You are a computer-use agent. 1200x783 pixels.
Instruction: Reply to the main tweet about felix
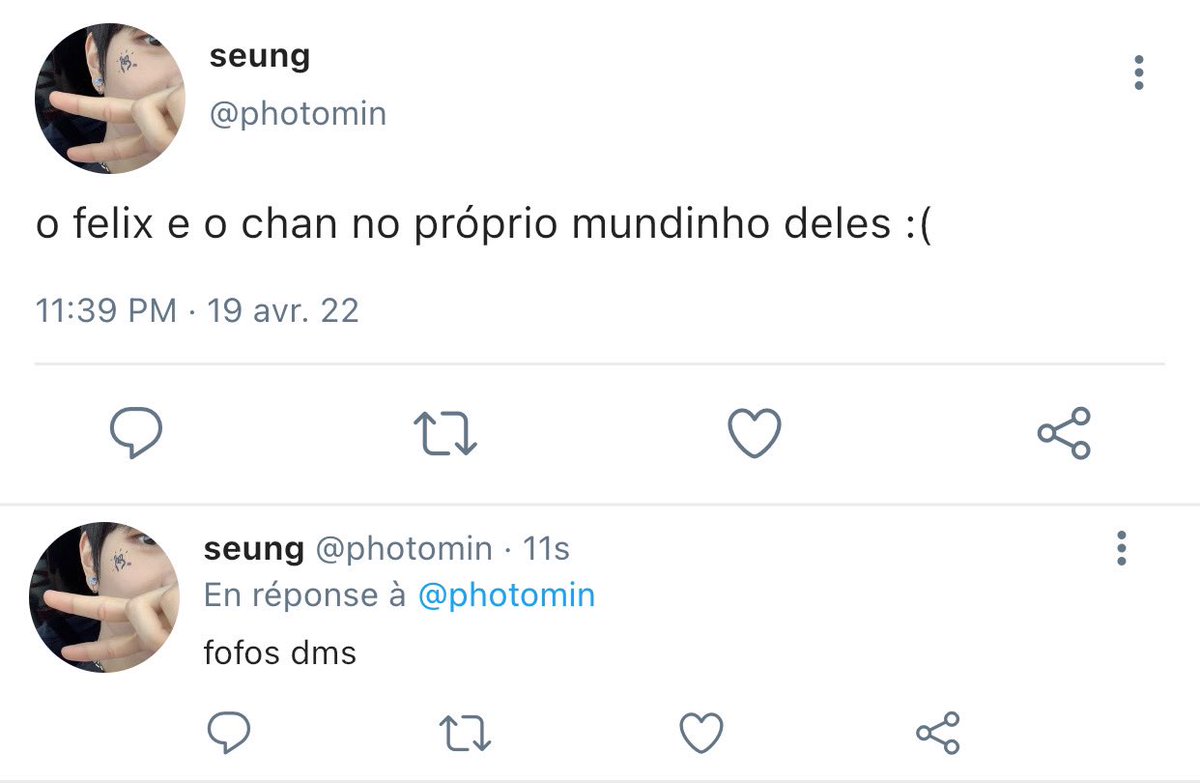click(135, 433)
